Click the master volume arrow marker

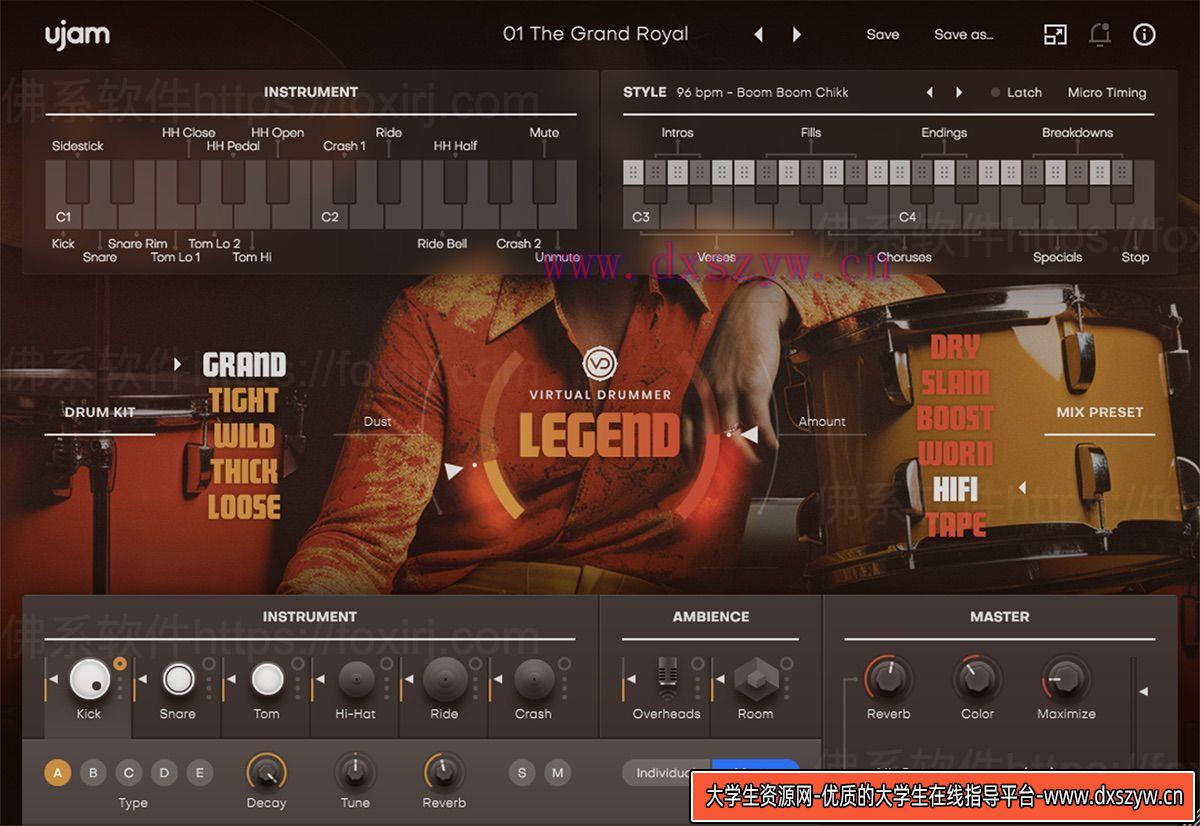[x=1144, y=691]
